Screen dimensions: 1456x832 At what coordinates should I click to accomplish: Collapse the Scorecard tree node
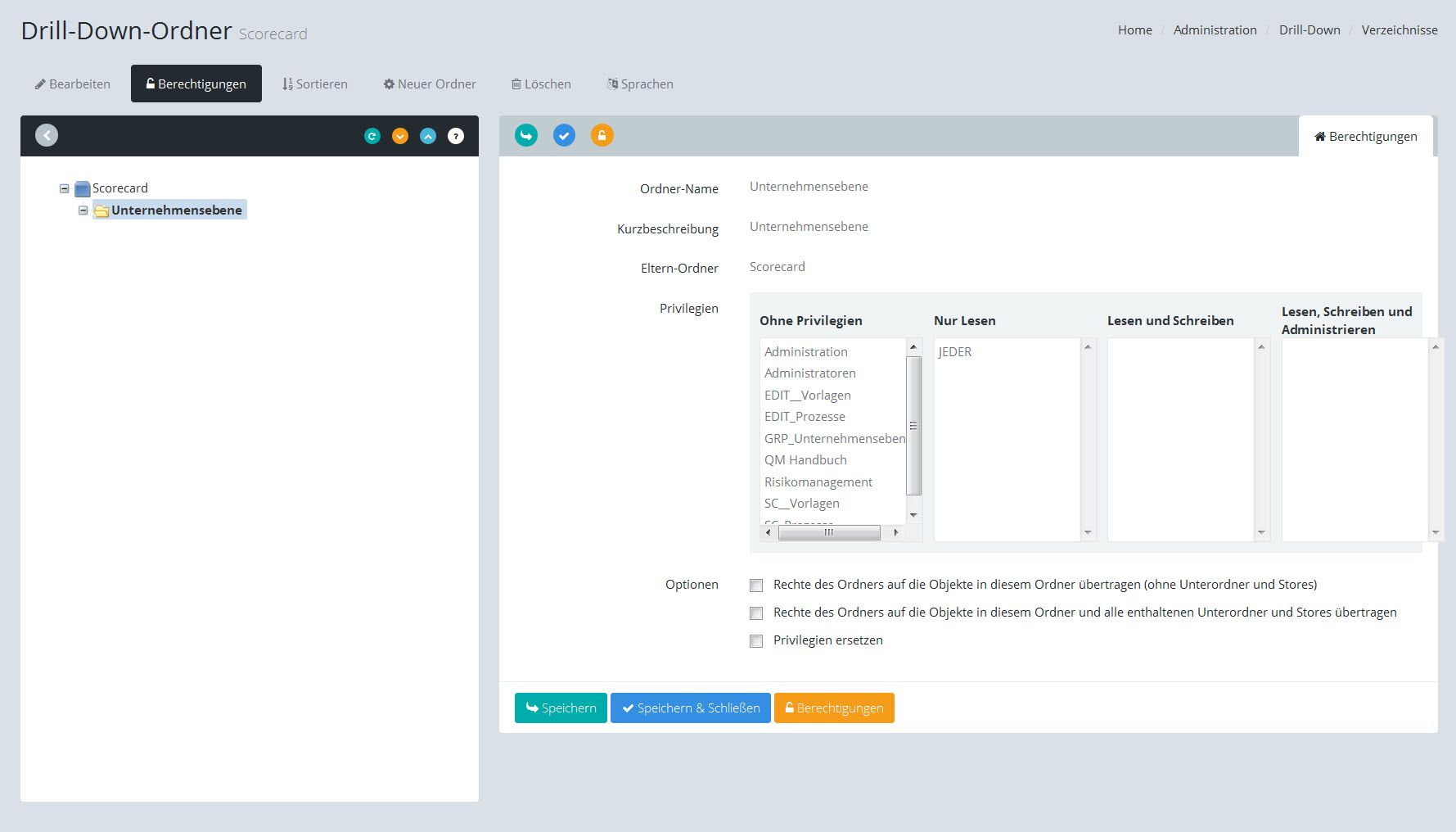click(64, 188)
